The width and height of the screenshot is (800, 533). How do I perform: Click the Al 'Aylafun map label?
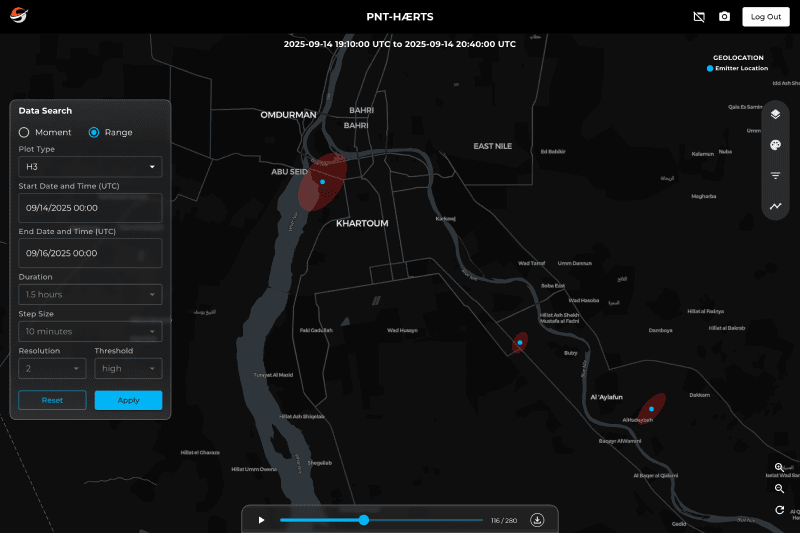(607, 397)
